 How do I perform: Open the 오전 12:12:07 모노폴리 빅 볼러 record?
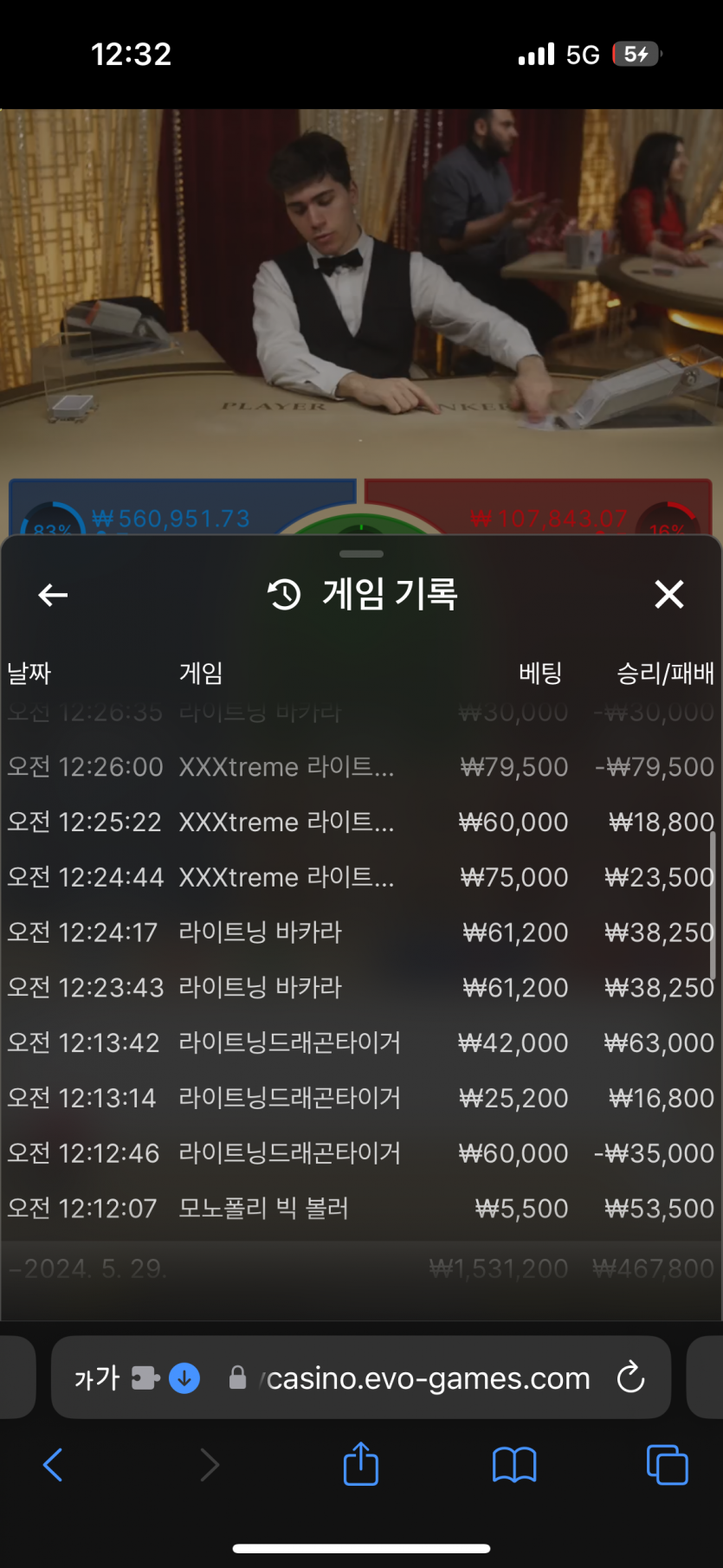(x=361, y=1209)
